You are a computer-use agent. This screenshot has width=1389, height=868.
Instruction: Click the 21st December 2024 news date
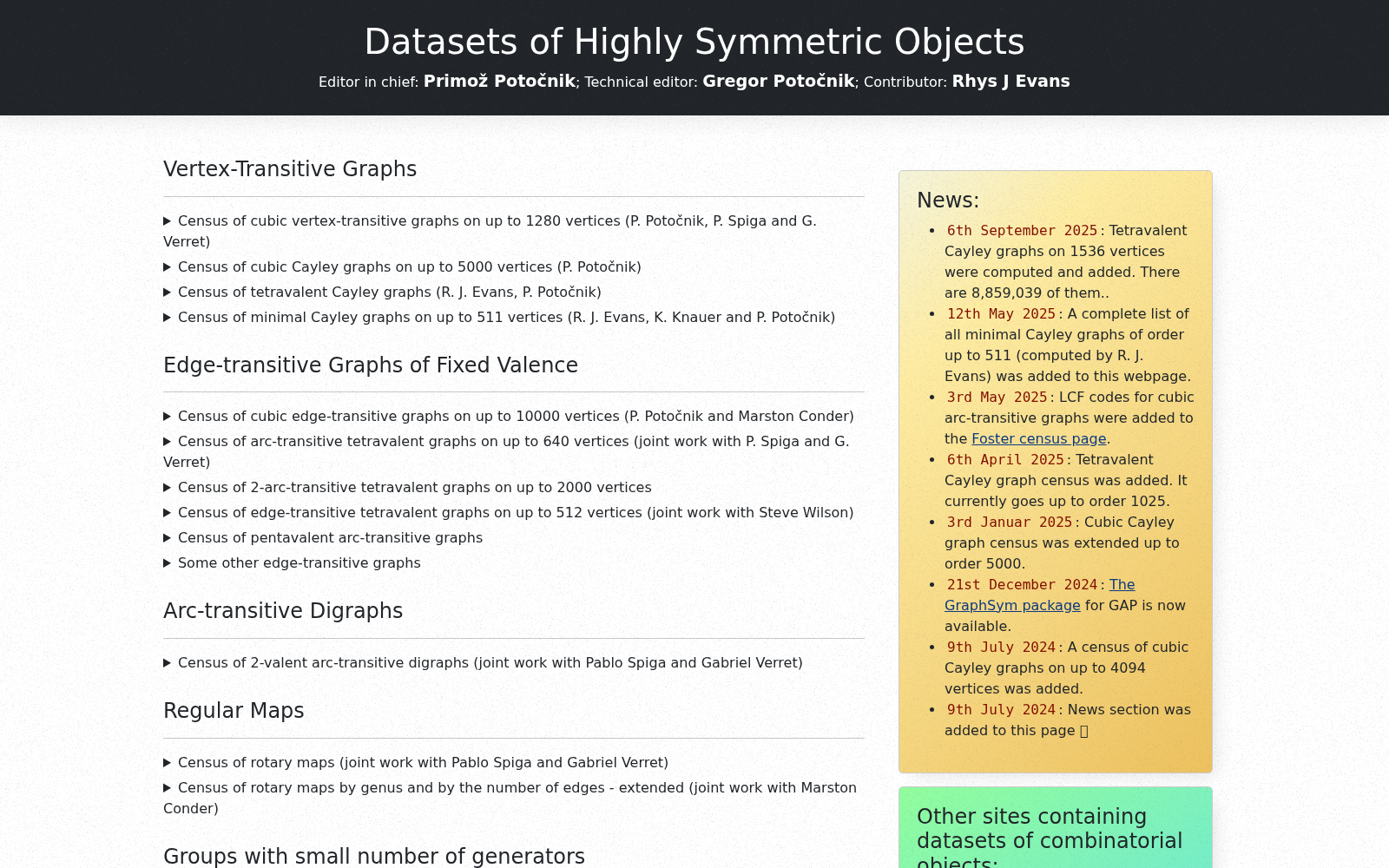tap(1022, 585)
